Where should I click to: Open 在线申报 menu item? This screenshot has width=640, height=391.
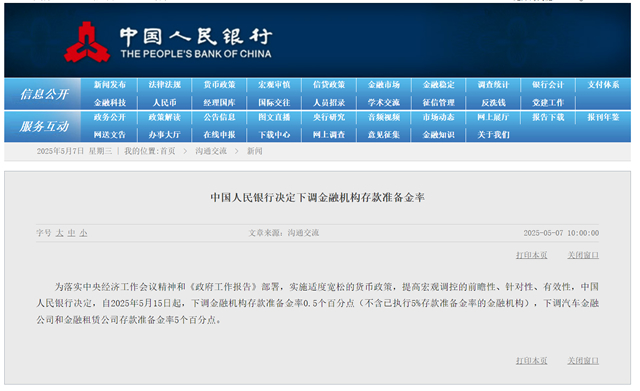(220, 135)
